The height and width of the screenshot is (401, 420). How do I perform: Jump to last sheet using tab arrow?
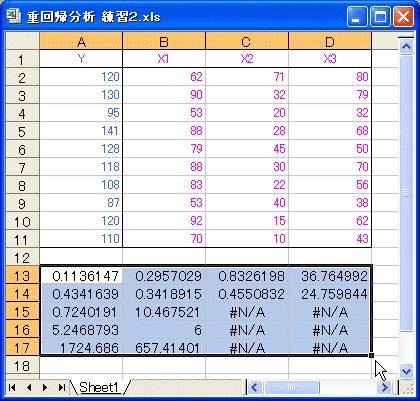pos(62,387)
